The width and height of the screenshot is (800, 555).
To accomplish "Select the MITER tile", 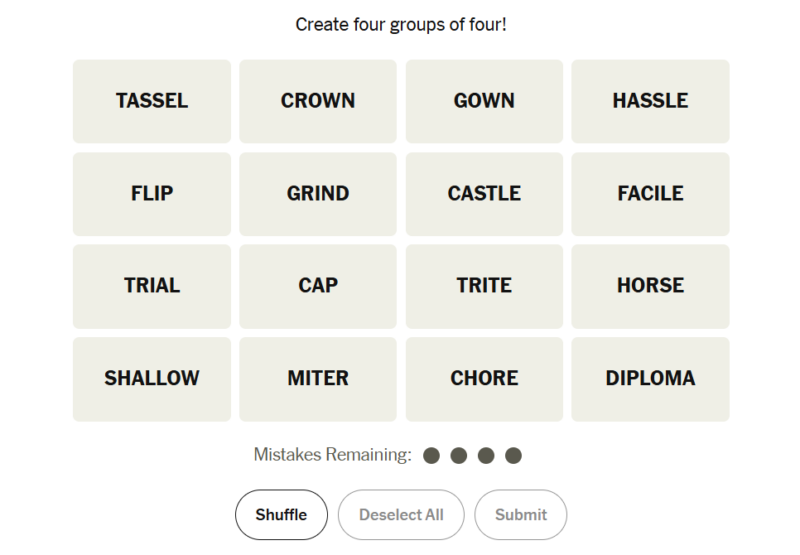I will pyautogui.click(x=318, y=379).
